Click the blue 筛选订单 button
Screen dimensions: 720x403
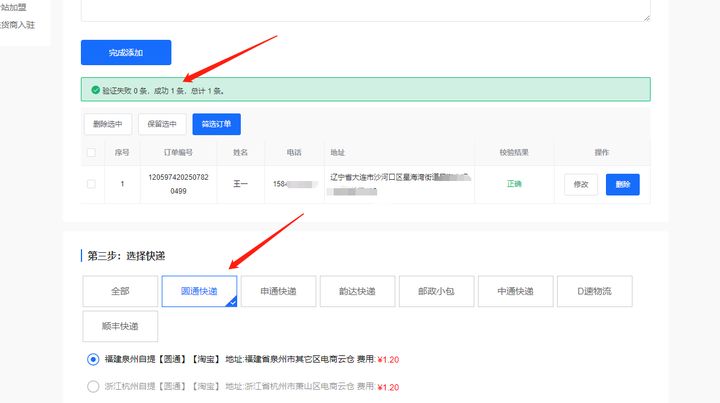216,124
